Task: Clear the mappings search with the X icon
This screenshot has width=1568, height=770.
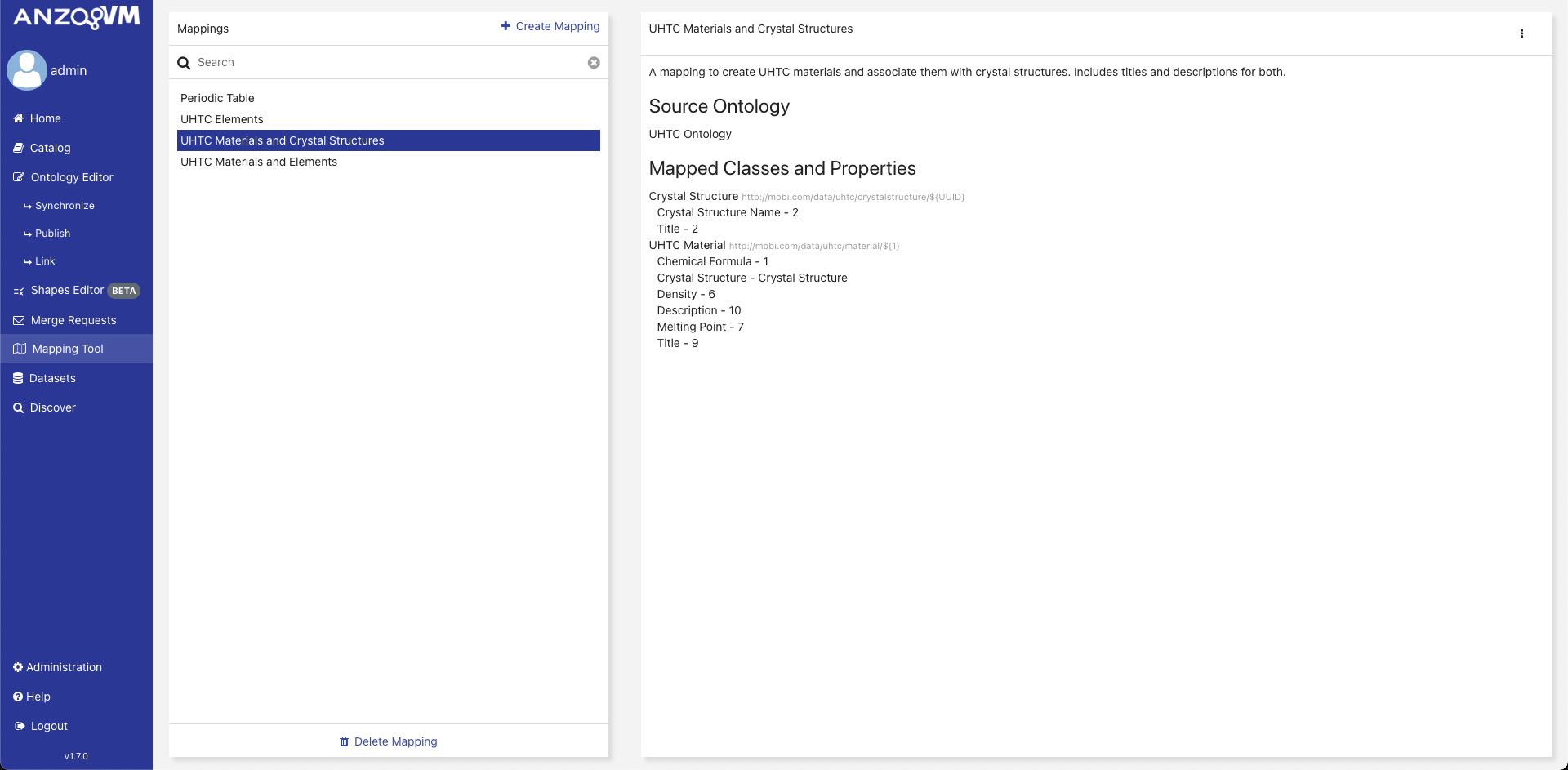Action: 594,63
